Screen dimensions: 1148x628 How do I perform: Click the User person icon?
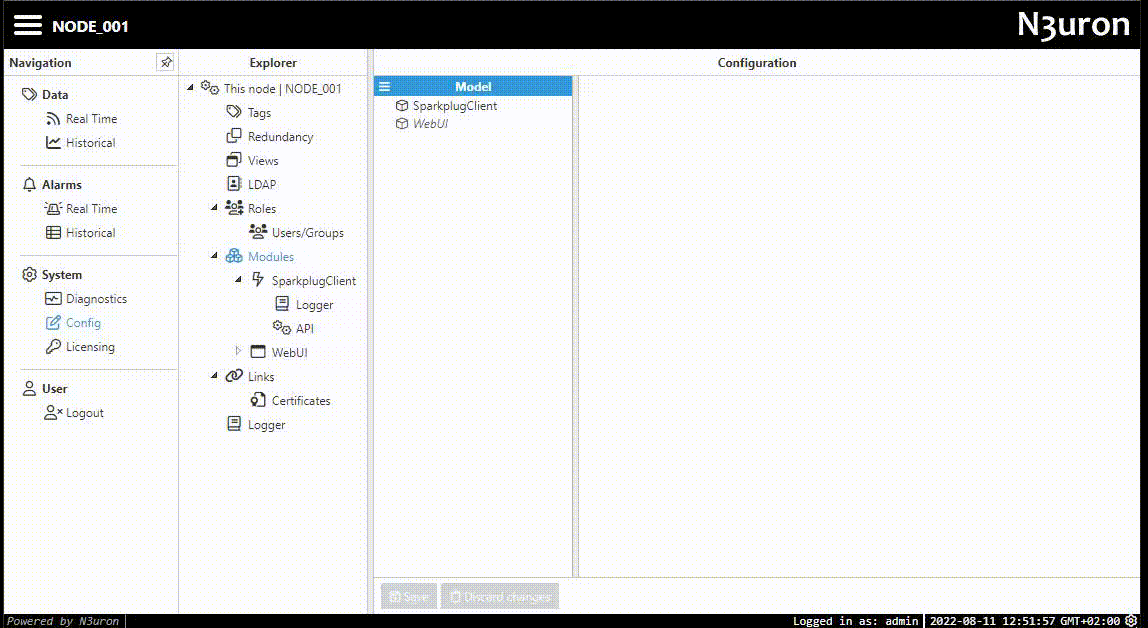pos(29,389)
